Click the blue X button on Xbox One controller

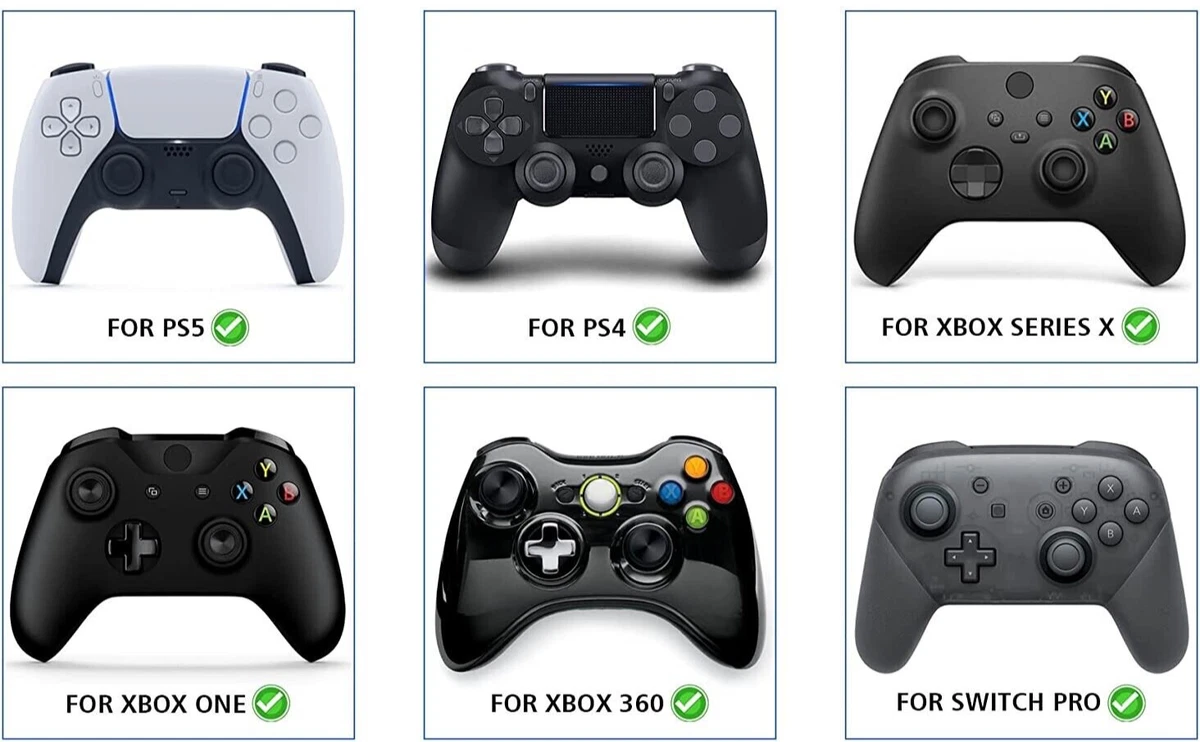243,490
